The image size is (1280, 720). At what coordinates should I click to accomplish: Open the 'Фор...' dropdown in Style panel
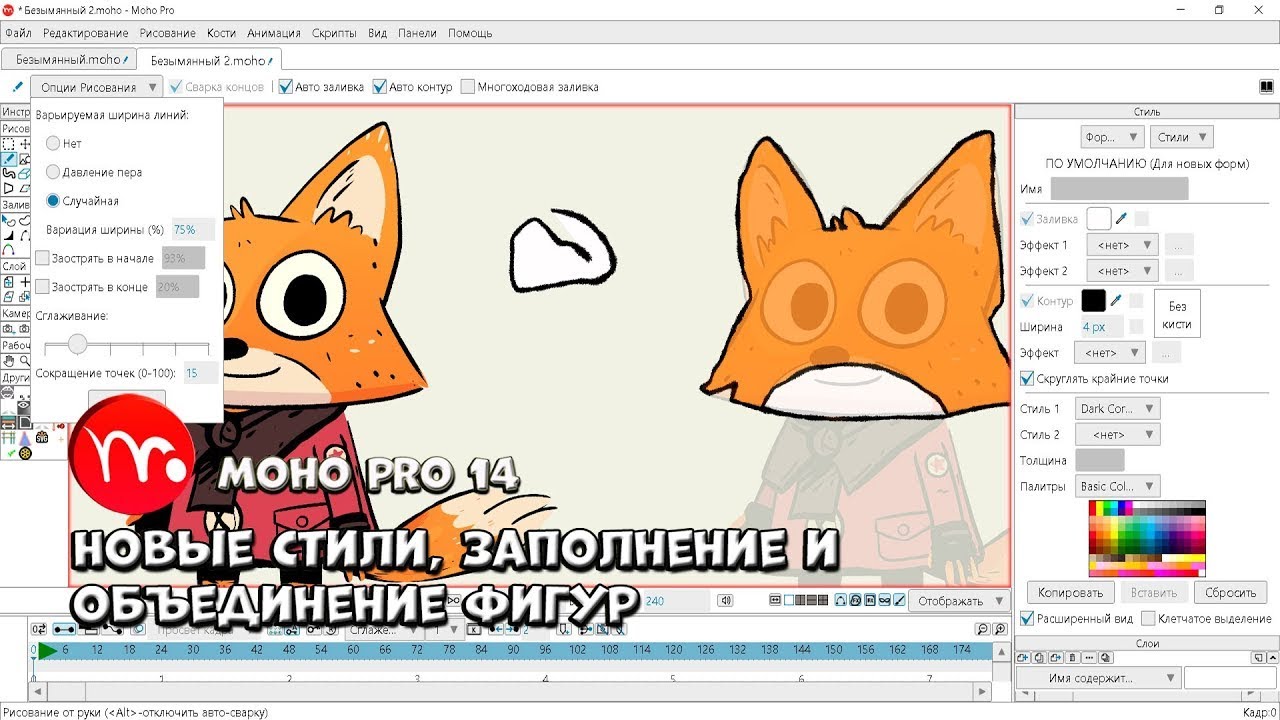[x=1112, y=137]
